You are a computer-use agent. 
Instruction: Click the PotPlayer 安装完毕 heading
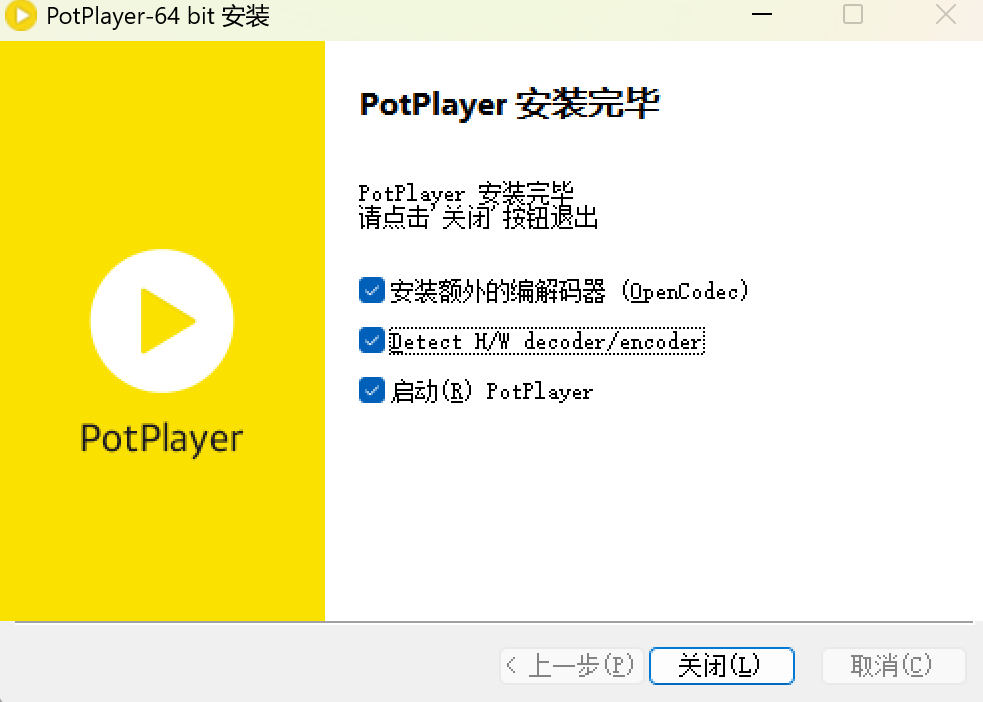[x=509, y=103]
